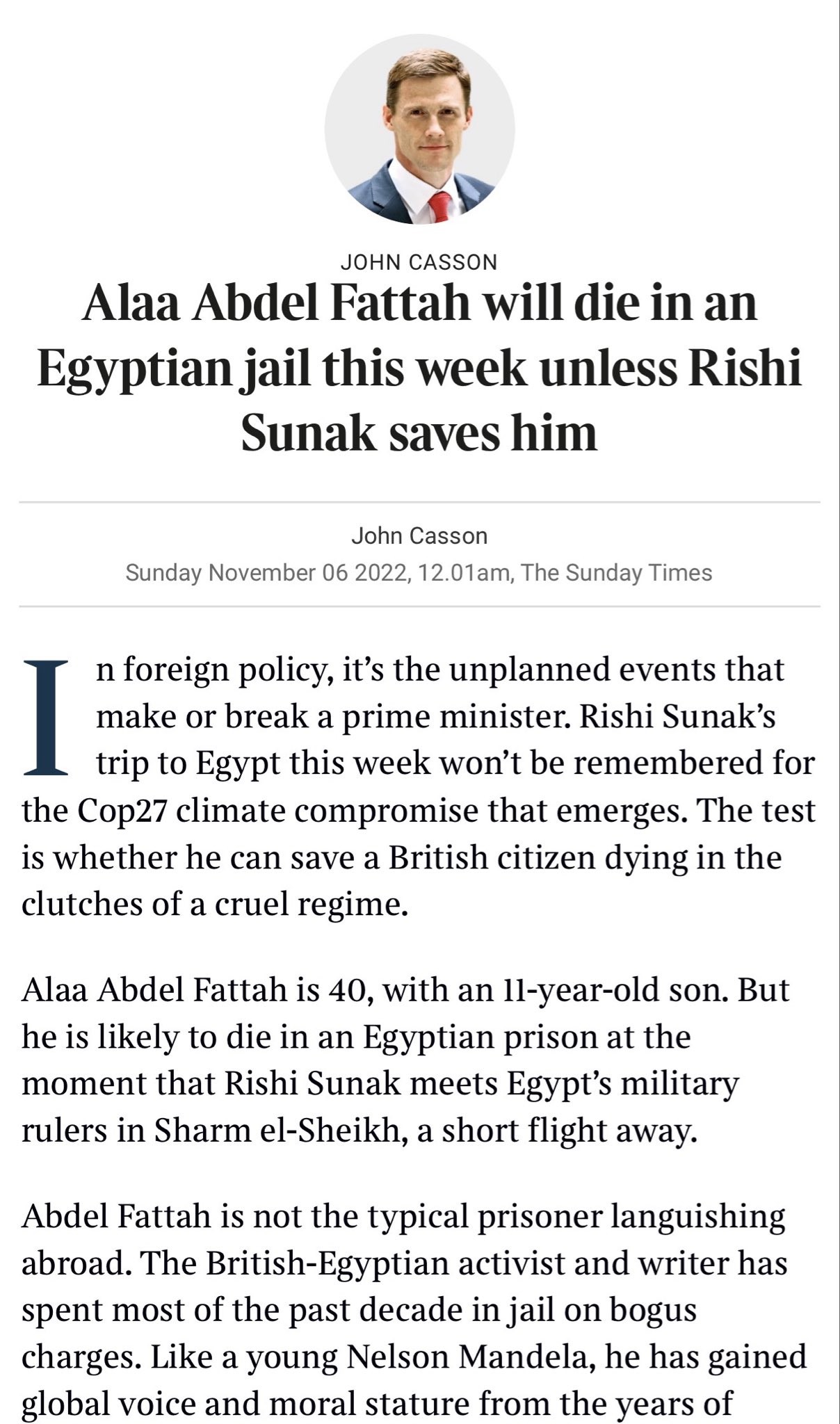840x1424 pixels.
Task: Click the divider line below the dateline
Action: [419, 606]
